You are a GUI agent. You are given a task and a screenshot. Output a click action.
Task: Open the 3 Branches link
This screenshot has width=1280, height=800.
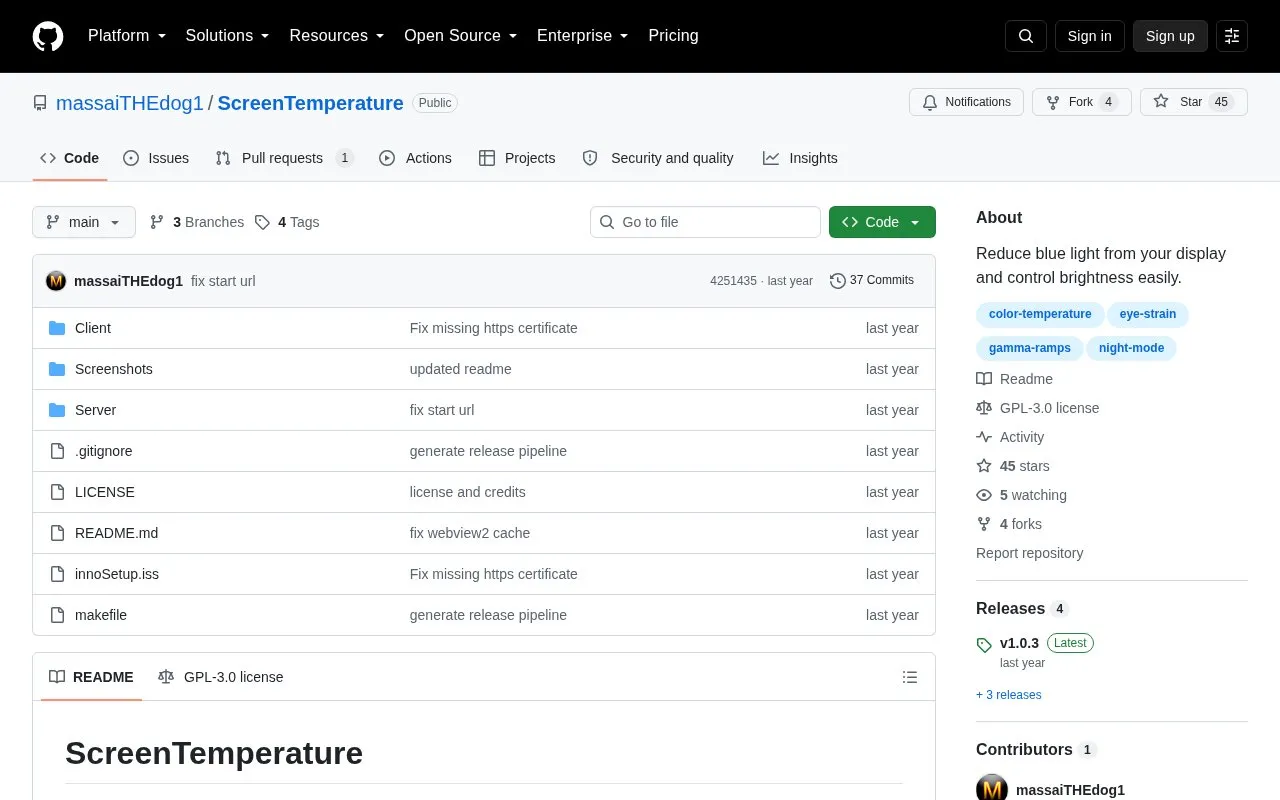(x=197, y=222)
